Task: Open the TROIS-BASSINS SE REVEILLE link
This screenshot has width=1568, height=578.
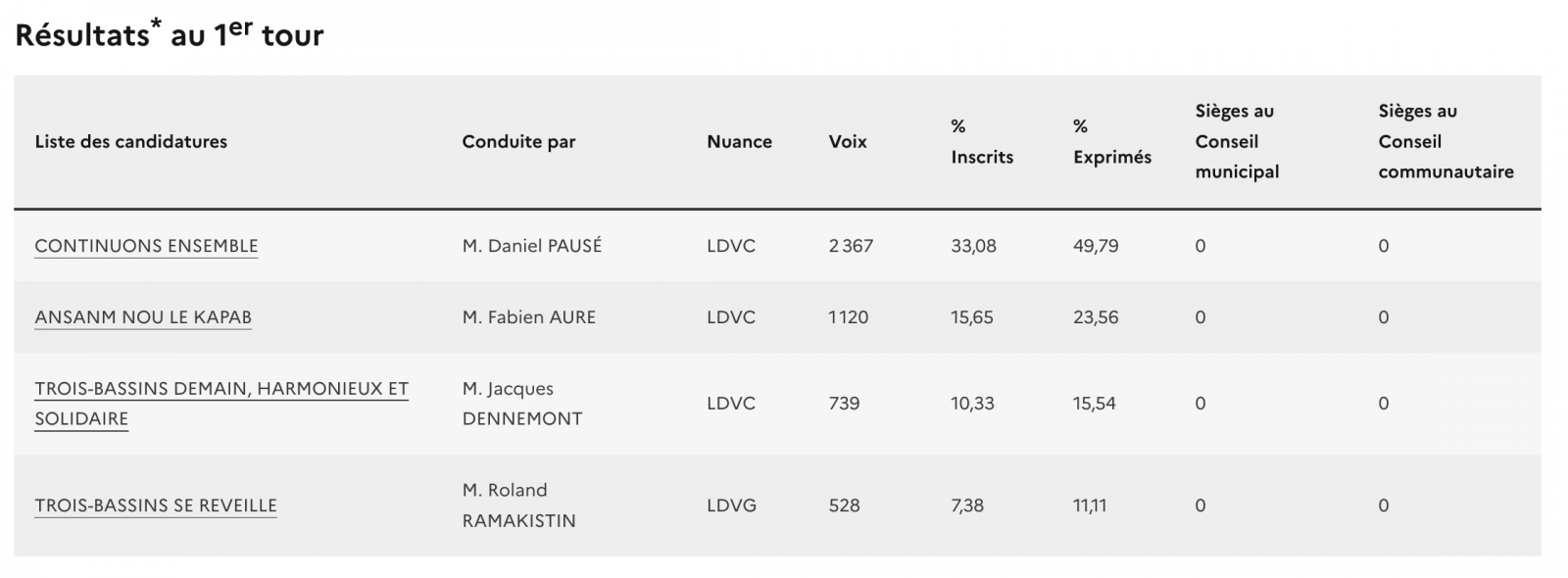Action: point(156,506)
